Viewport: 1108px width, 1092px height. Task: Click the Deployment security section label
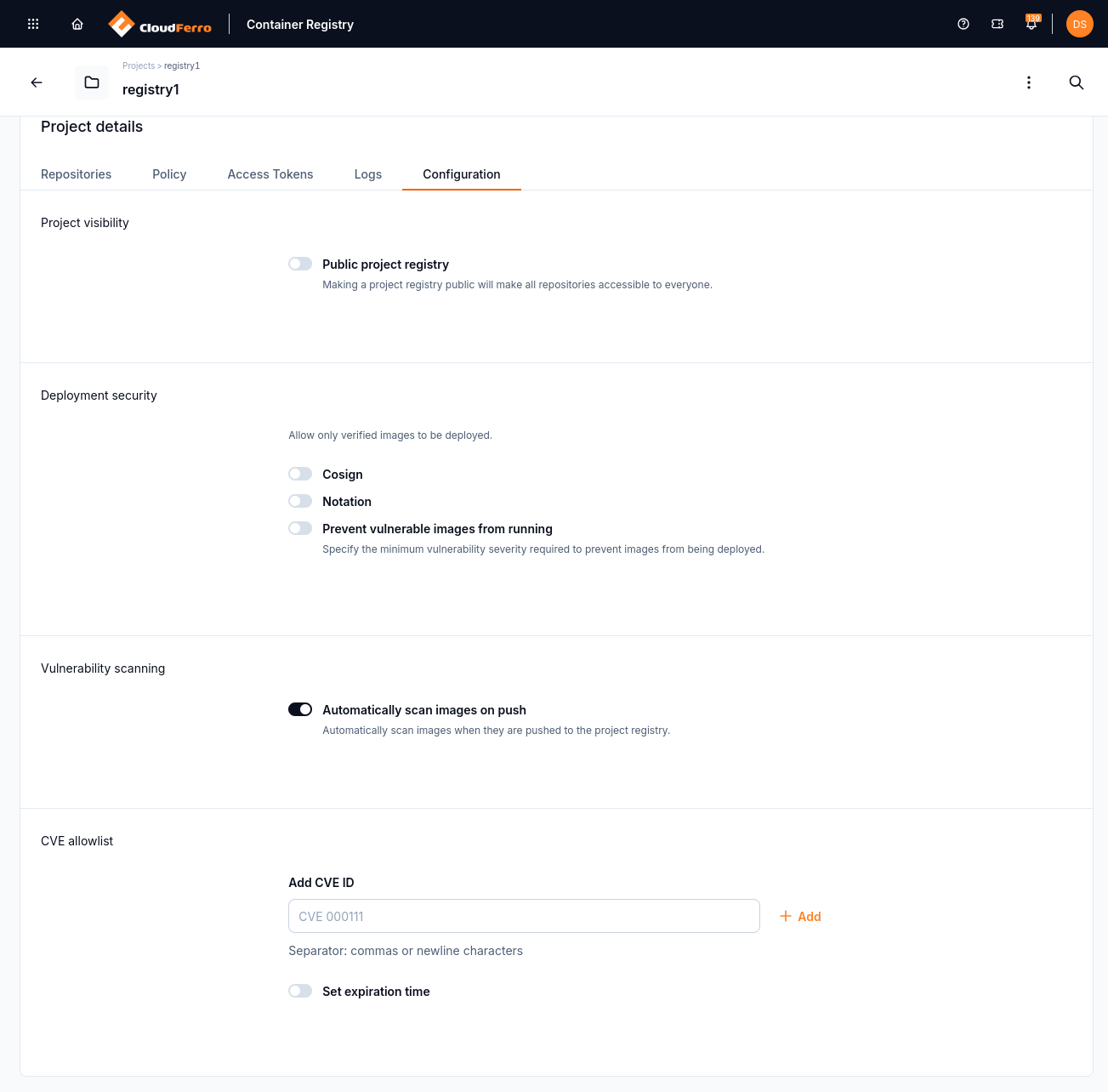coord(99,395)
